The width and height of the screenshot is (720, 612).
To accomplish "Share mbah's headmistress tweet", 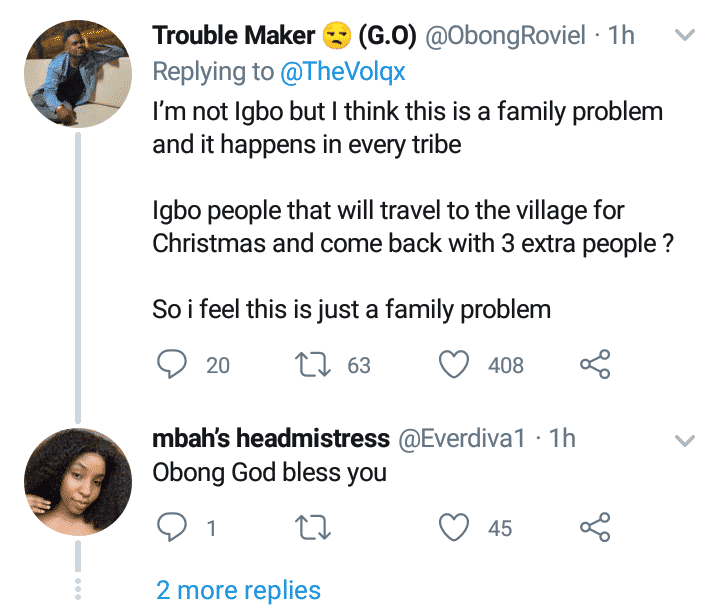I will [x=594, y=527].
